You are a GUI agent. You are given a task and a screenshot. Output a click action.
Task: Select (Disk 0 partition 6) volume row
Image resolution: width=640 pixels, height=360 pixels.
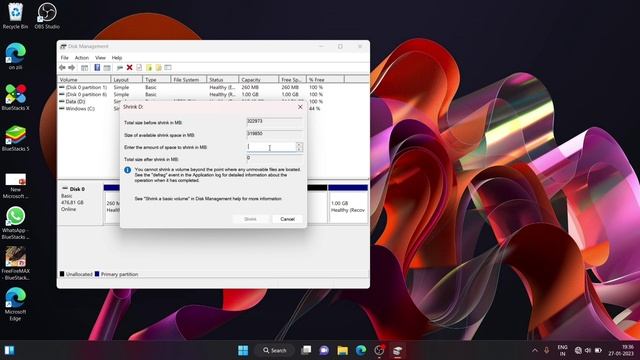point(213,95)
